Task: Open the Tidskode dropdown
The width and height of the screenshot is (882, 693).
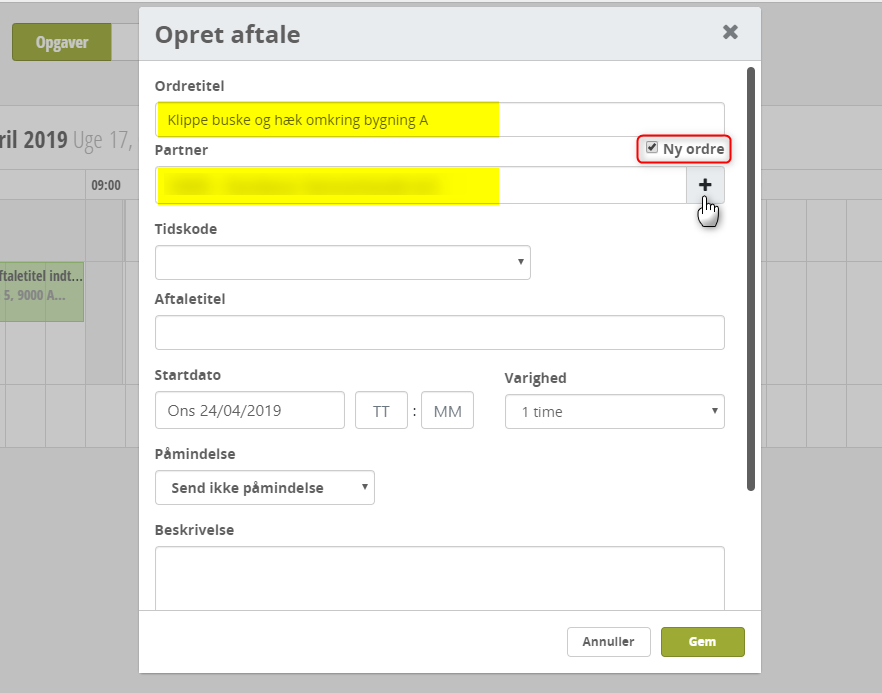Action: 342,262
